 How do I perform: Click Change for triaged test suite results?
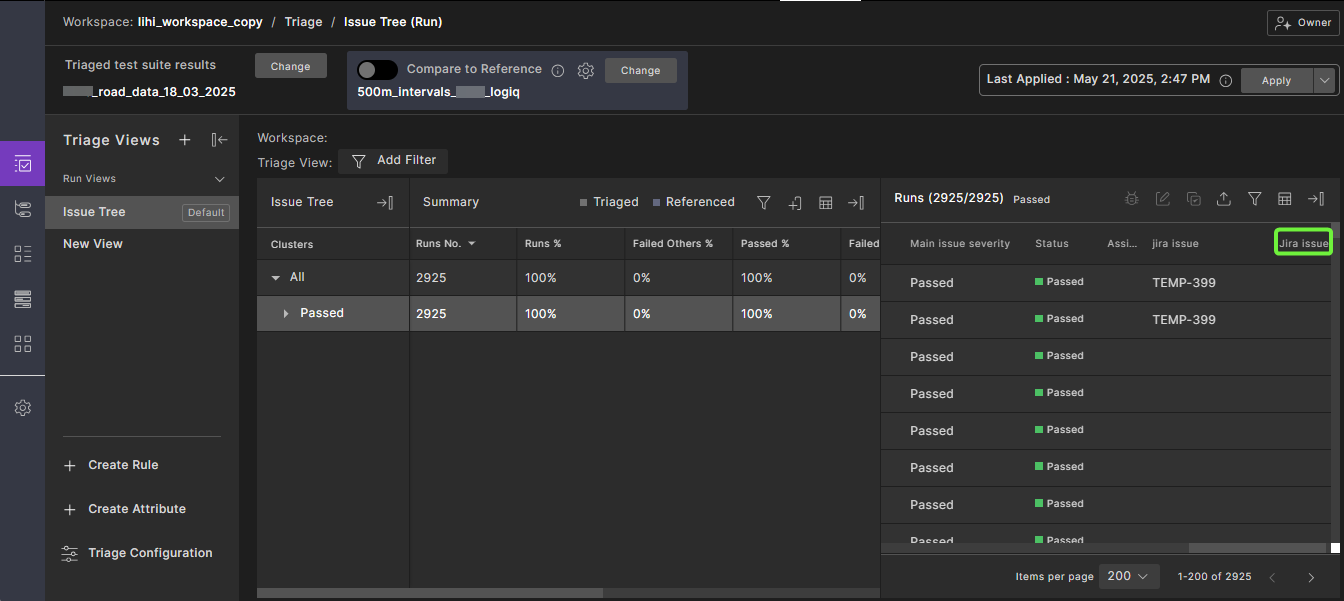[x=290, y=66]
